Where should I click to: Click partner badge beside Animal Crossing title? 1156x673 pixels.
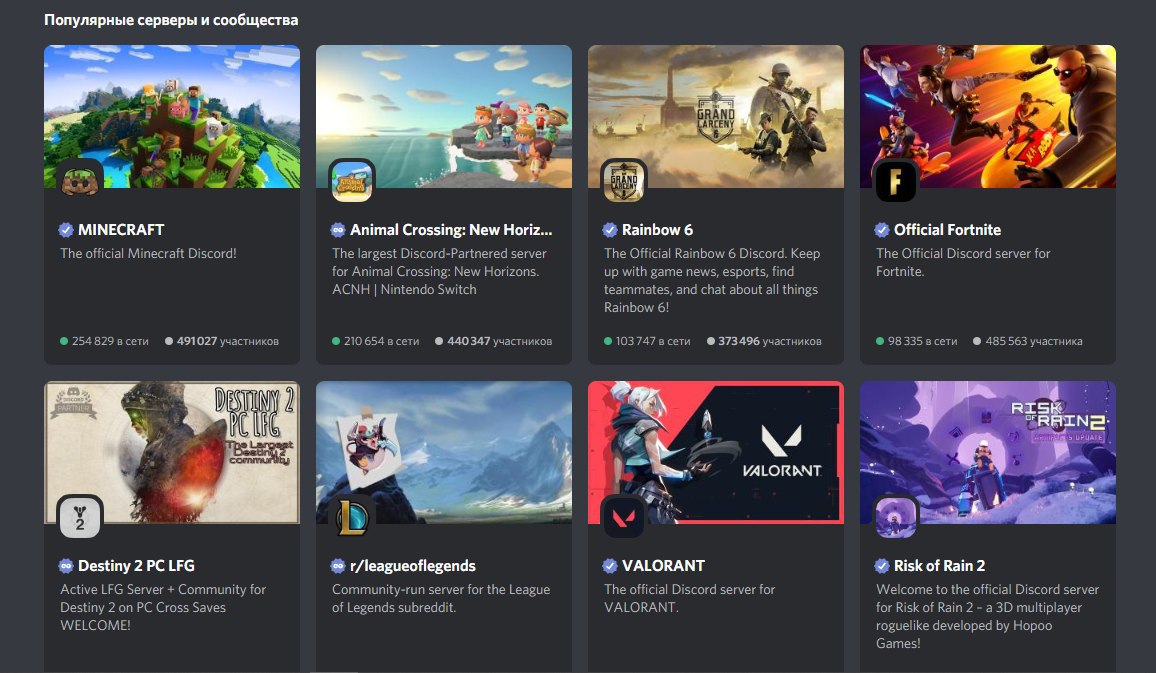(x=338, y=230)
